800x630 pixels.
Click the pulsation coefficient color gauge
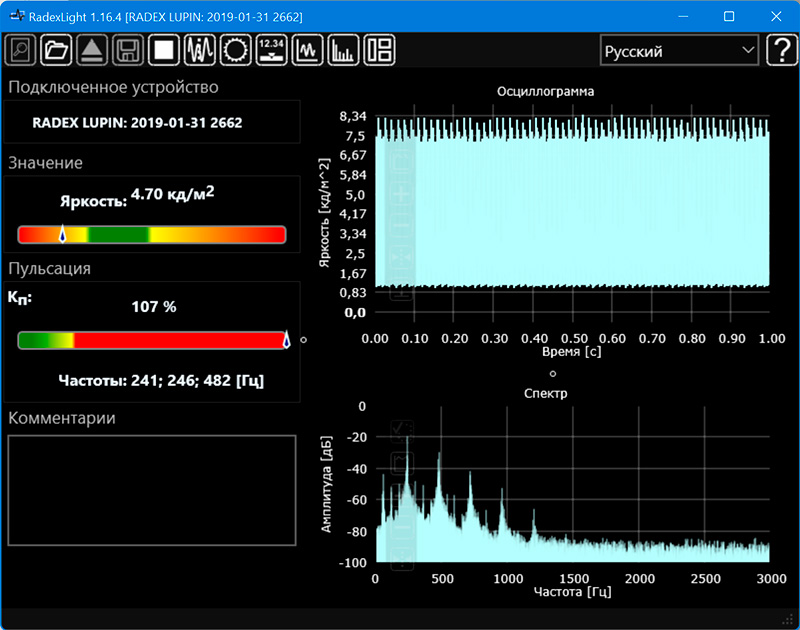[152, 341]
